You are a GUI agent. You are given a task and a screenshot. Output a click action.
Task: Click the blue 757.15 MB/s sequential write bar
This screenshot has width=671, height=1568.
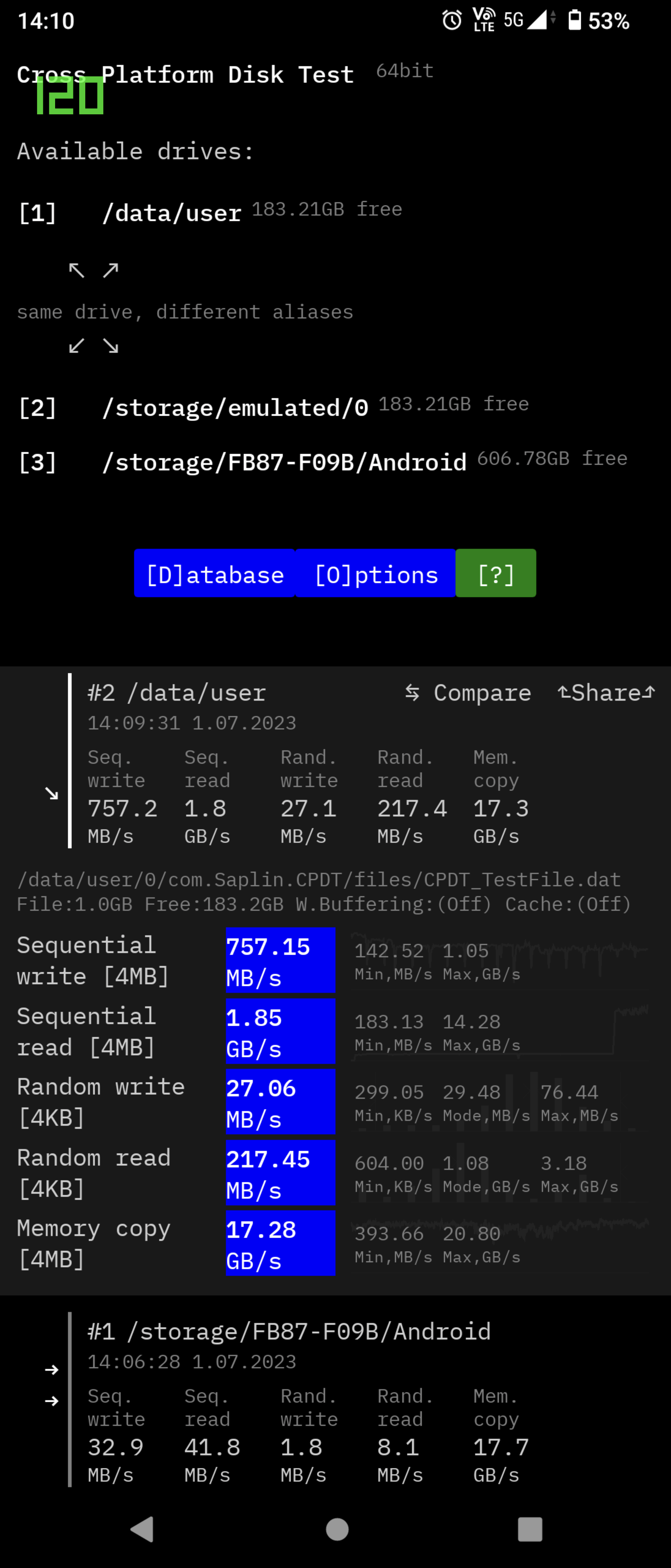pos(280,961)
